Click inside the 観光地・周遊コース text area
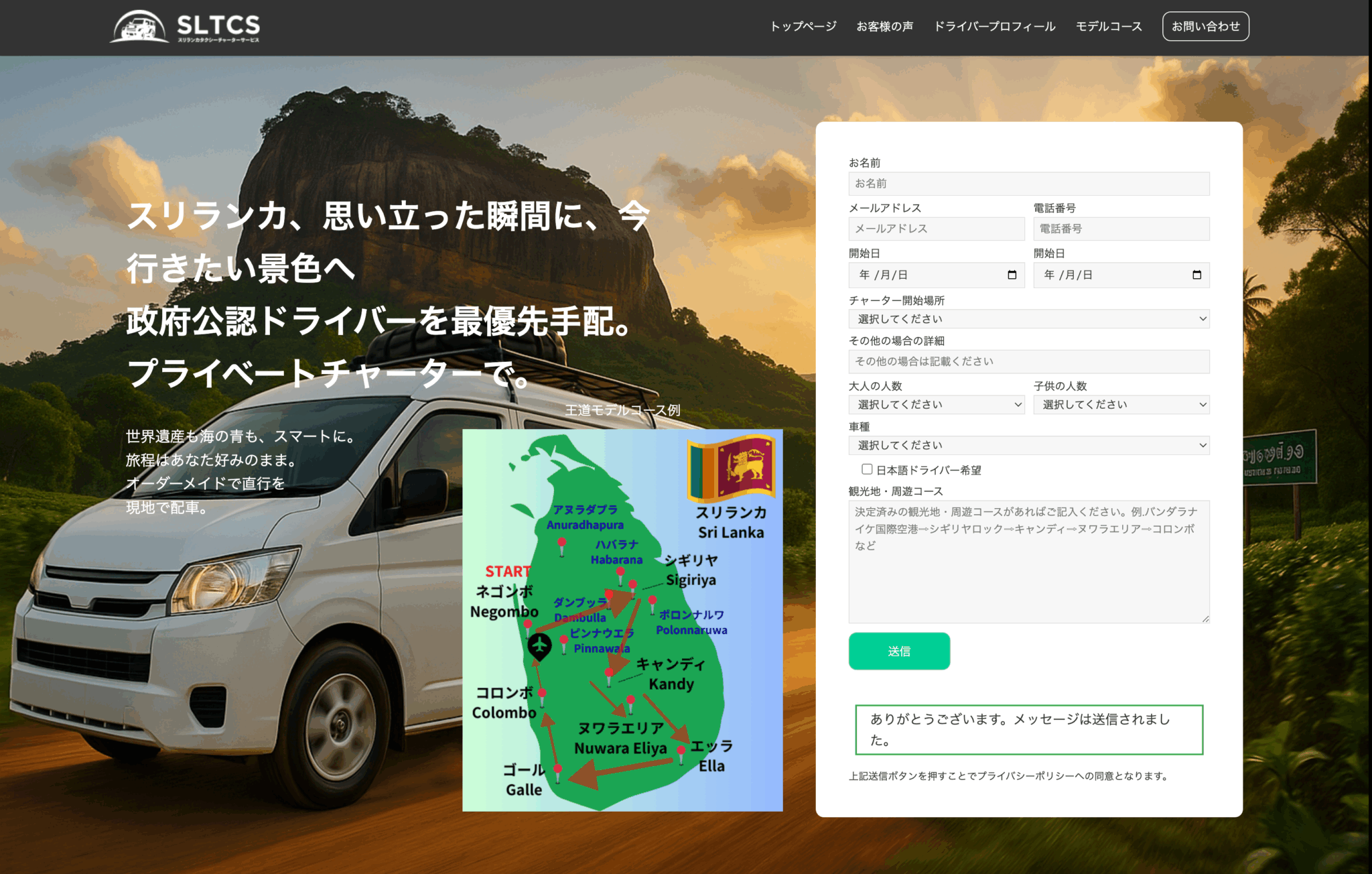This screenshot has width=1372, height=874. coord(1029,562)
